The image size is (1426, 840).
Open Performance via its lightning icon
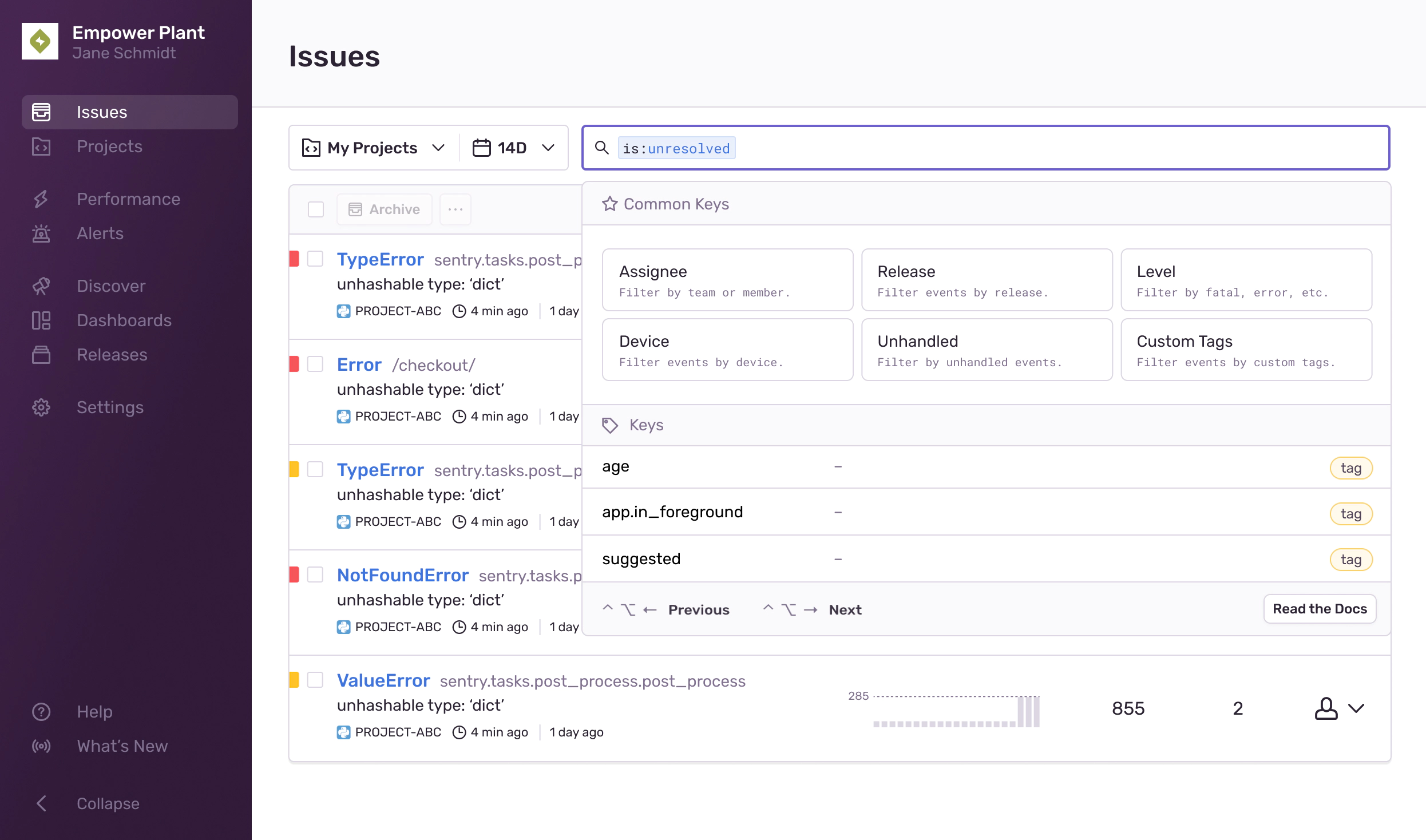41,199
